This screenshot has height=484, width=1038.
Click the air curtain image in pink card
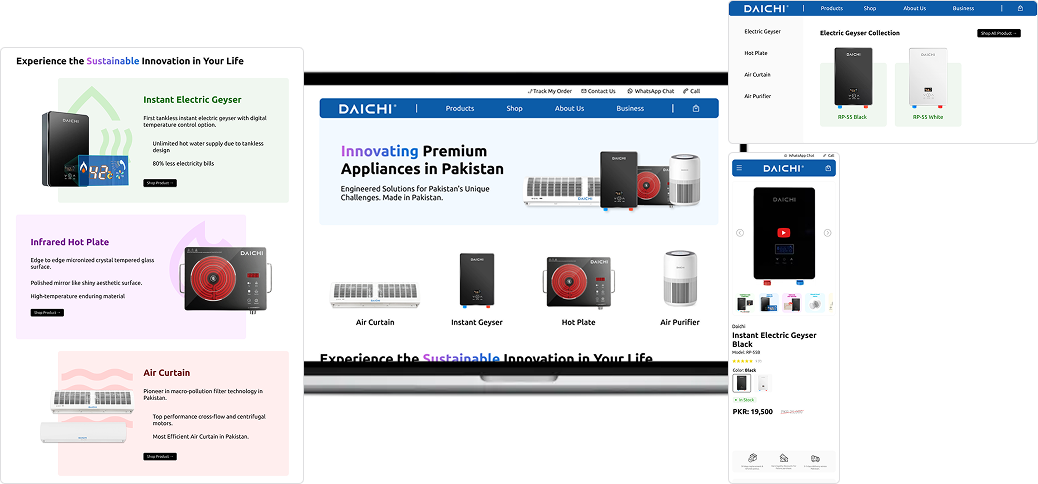[88, 416]
